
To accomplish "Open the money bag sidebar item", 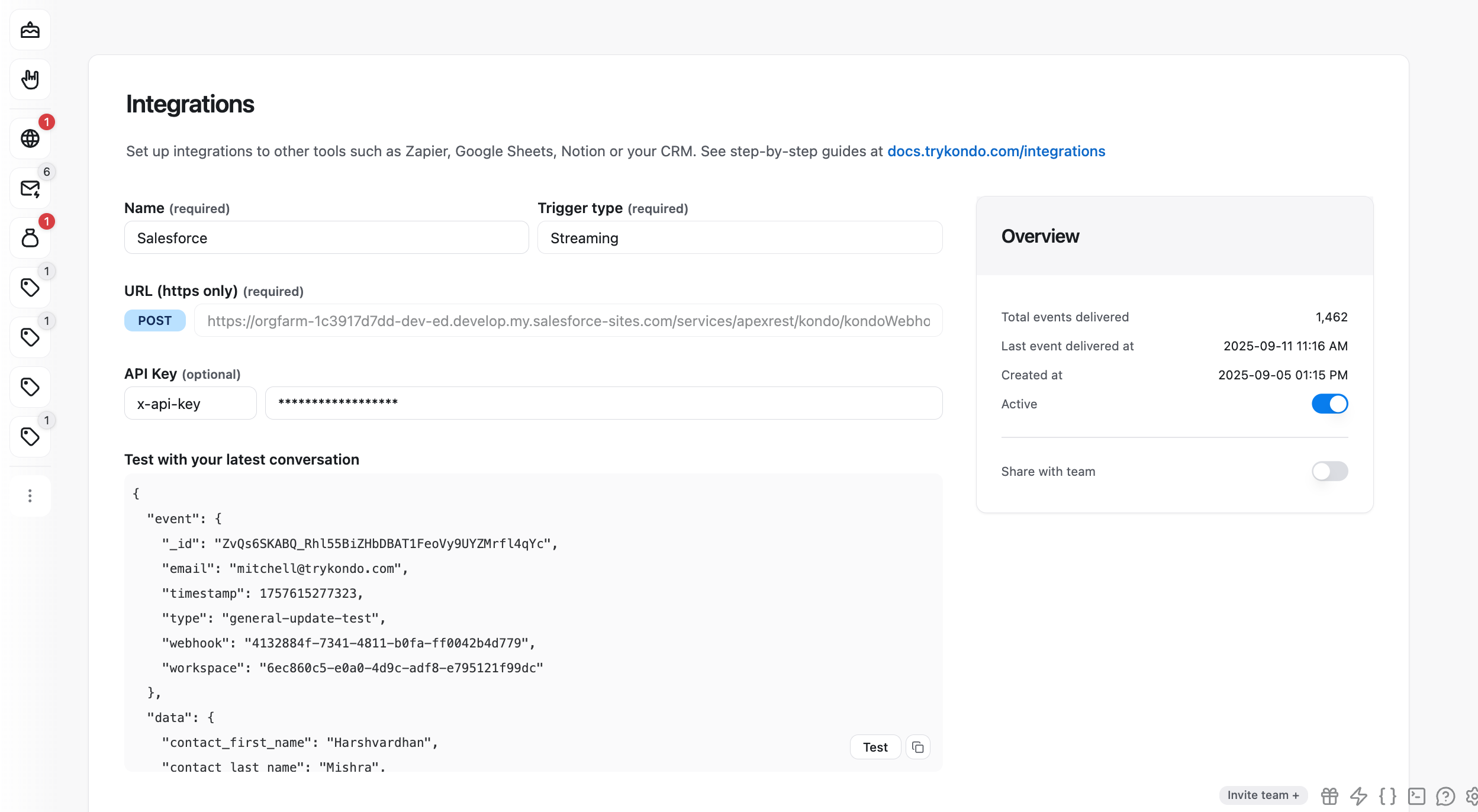I will point(30,238).
